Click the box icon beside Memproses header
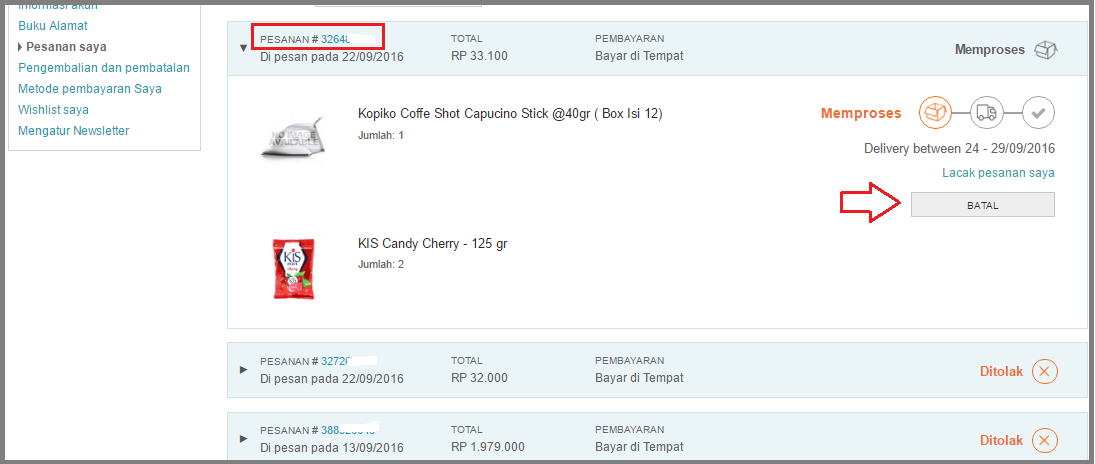 (x=1045, y=50)
